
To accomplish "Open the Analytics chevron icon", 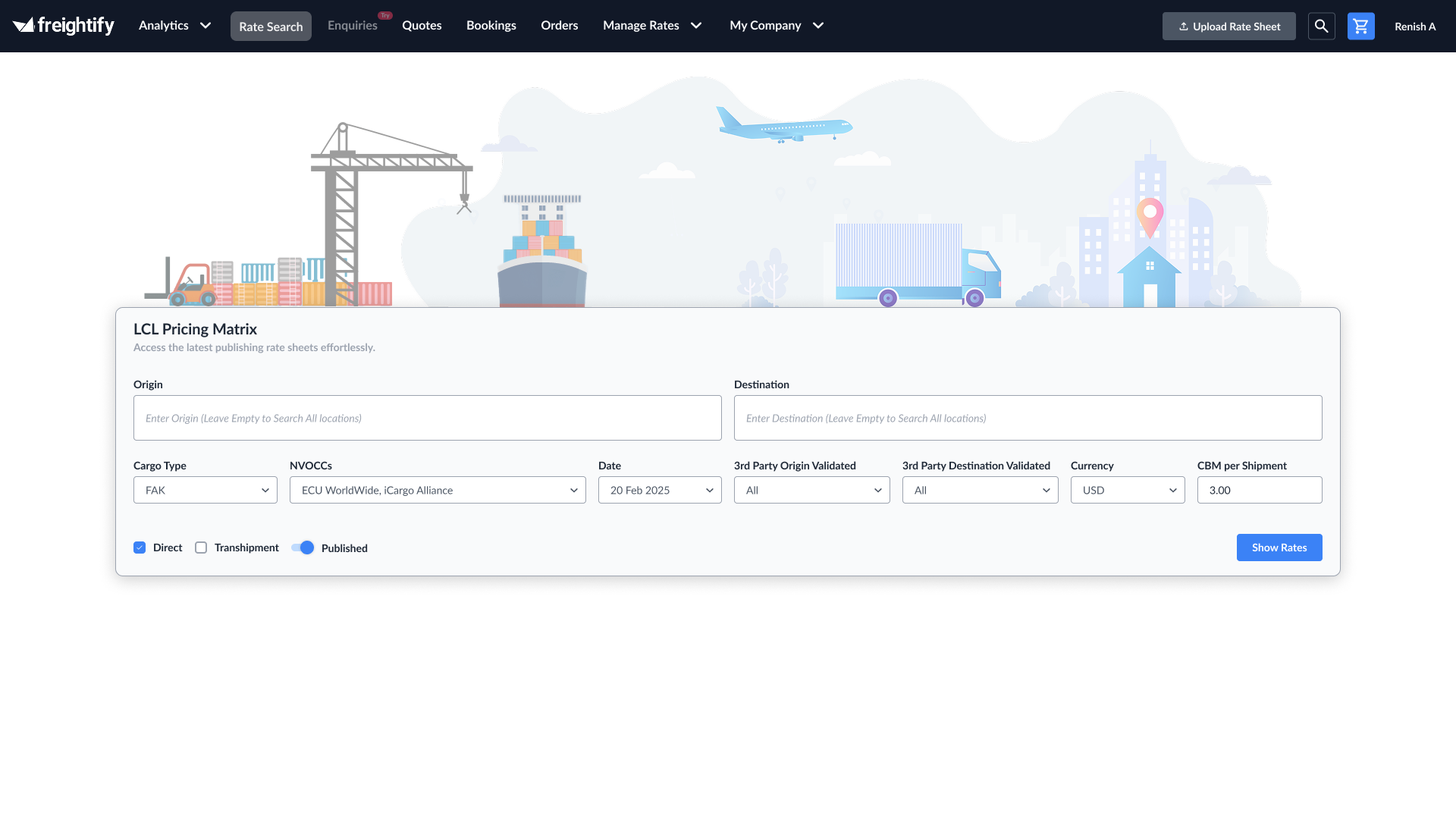I will click(206, 25).
